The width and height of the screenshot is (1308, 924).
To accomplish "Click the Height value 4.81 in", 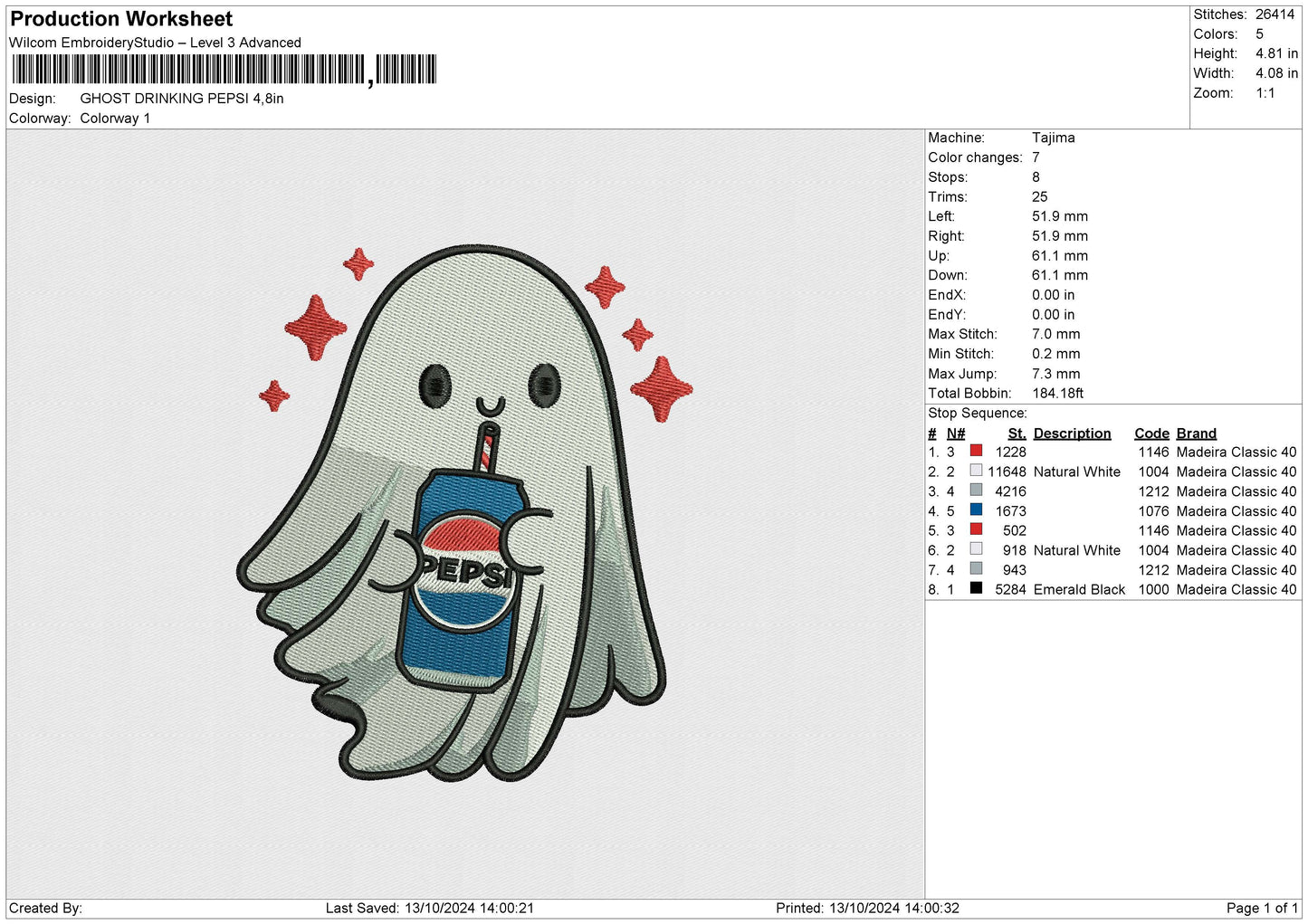I will (1276, 54).
